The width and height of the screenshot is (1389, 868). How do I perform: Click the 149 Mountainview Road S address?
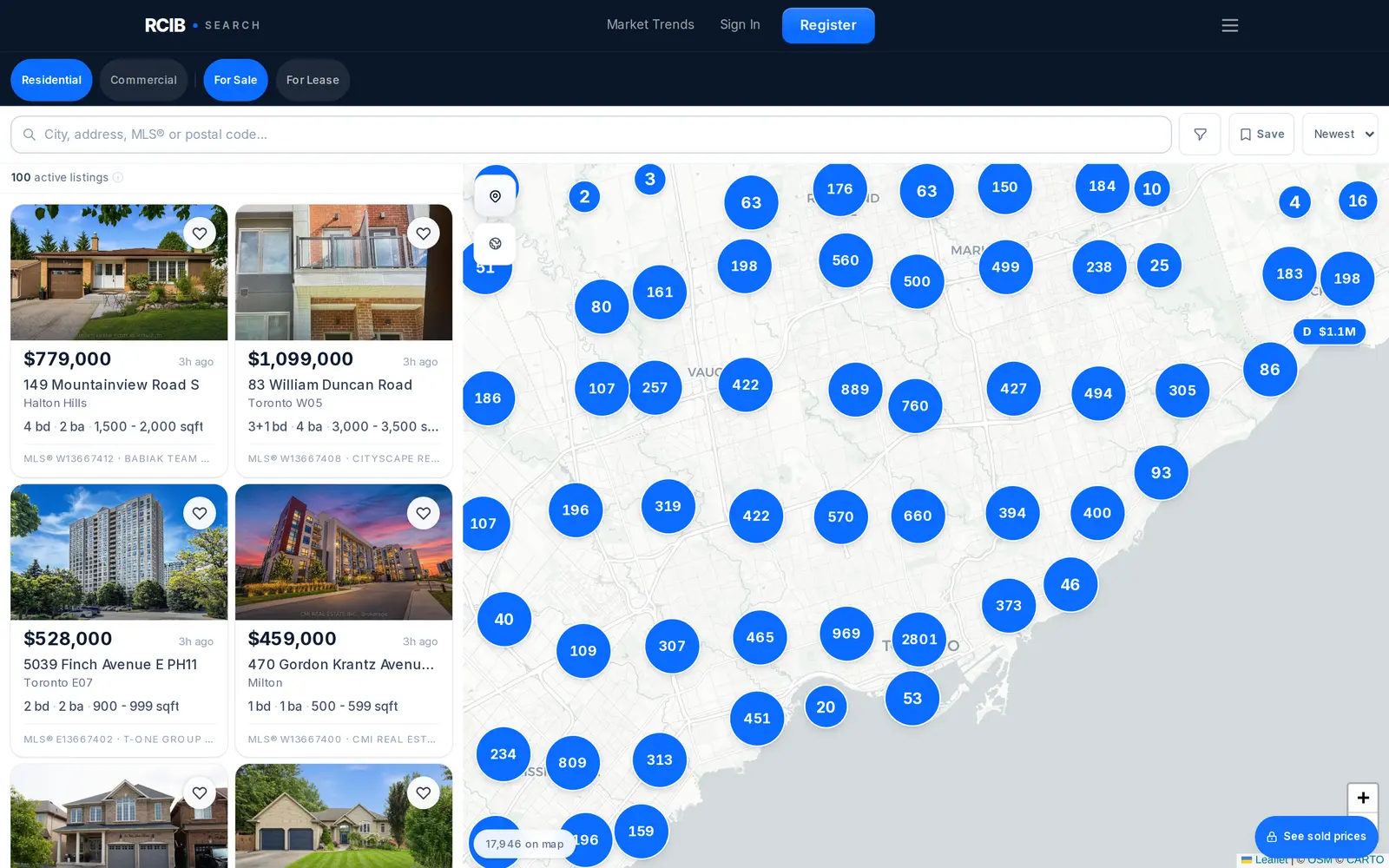pyautogui.click(x=111, y=385)
